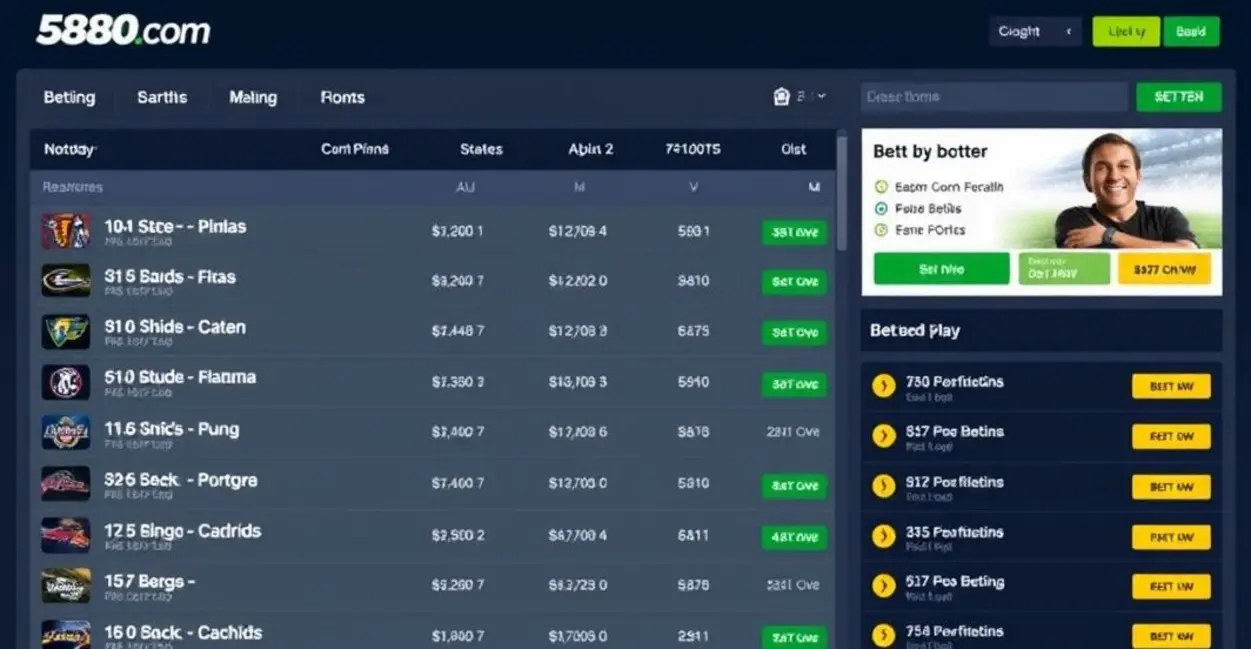This screenshot has width=1251, height=649.
Task: Click the team logo beside 326 Beck - Portgre
Action: click(x=66, y=484)
